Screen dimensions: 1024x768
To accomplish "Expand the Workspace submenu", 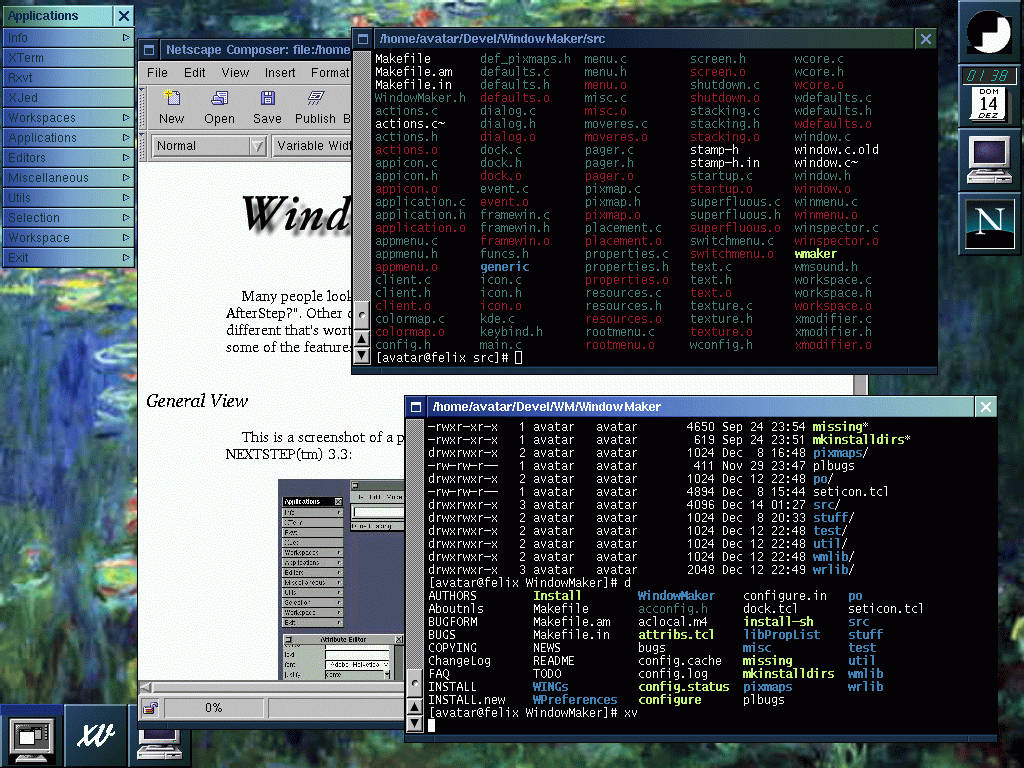I will click(x=69, y=238).
